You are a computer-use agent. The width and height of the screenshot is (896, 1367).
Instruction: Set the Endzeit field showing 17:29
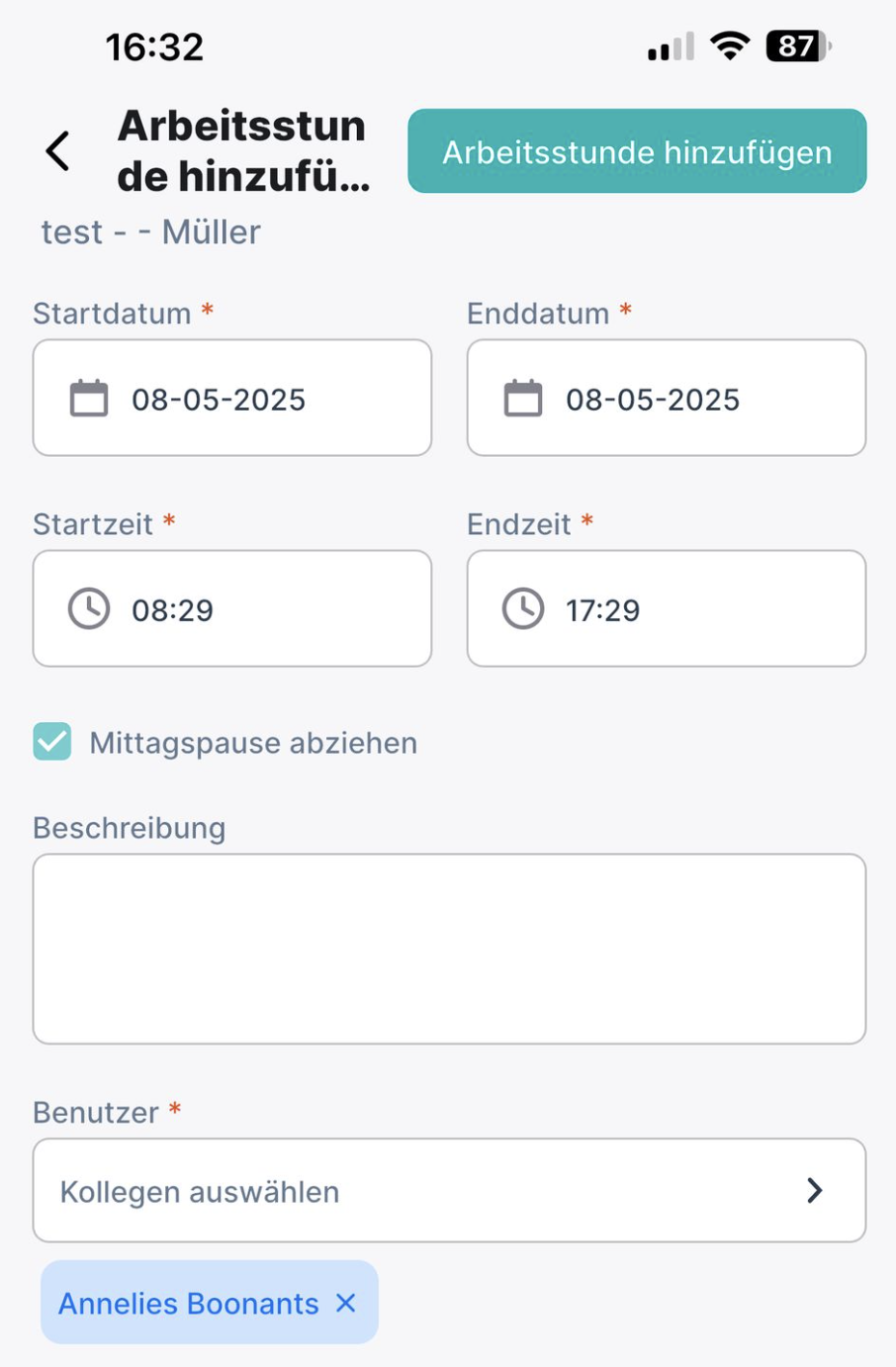(x=667, y=608)
